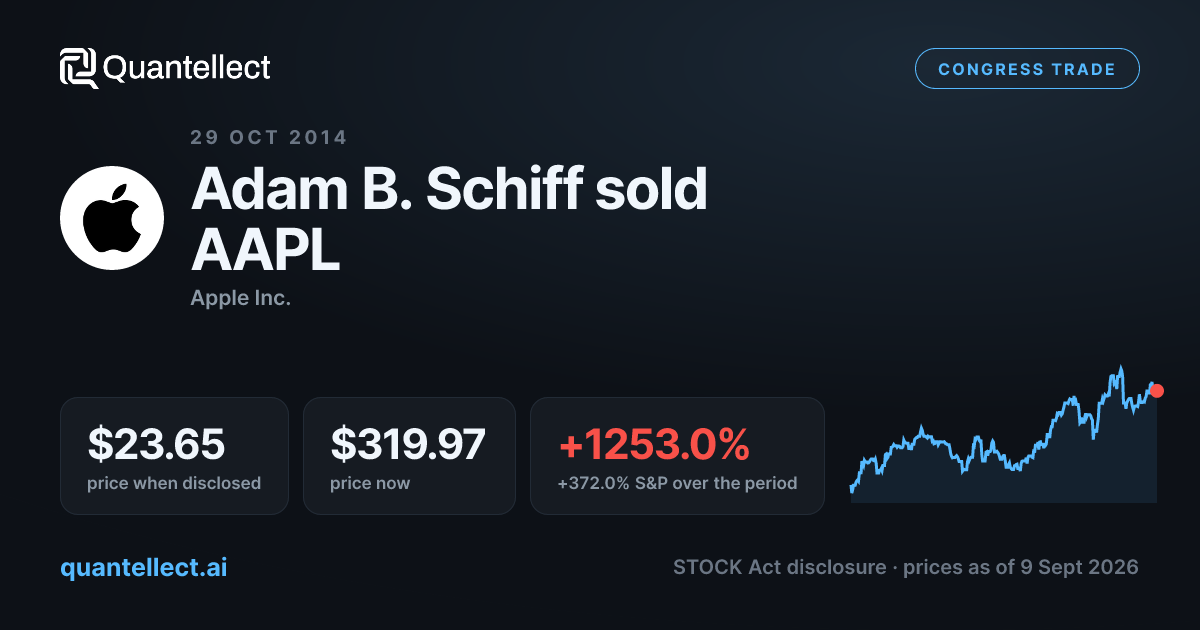The image size is (1200, 630).
Task: Open the Congress Trade badge
Action: pyautogui.click(x=1027, y=69)
